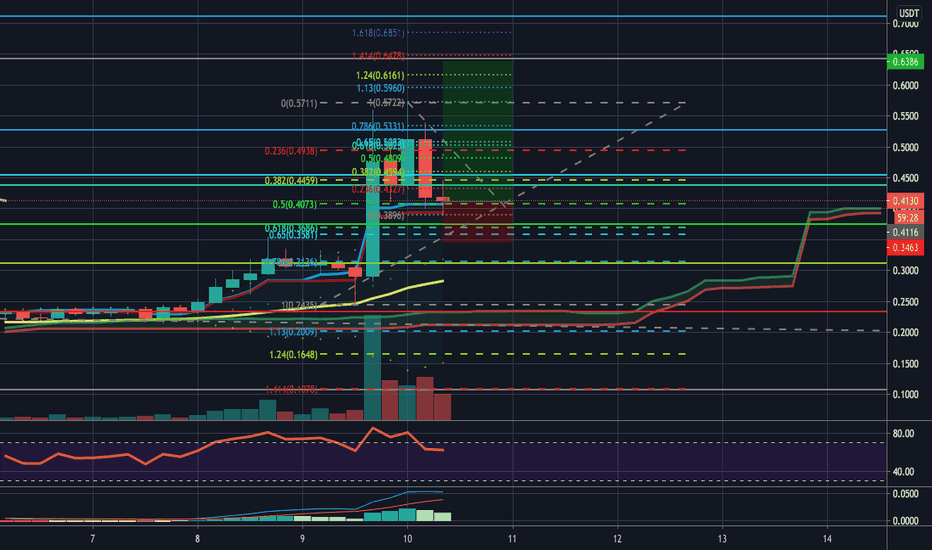Click the 0.236(0.4938) retracement label
Screen dimensions: 932x550
point(291,151)
